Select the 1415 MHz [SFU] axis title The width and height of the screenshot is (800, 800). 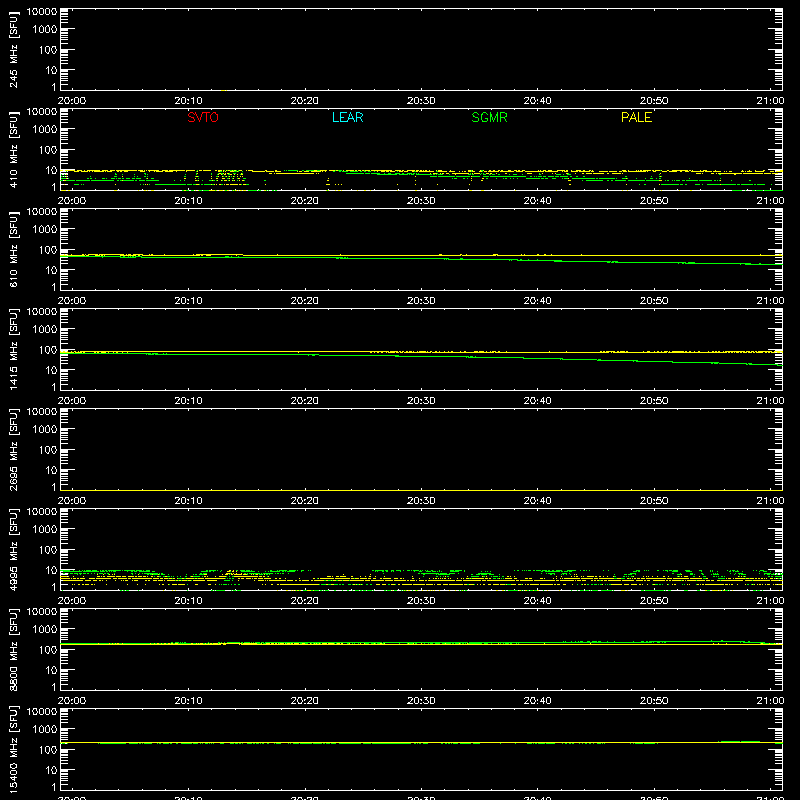coord(13,349)
